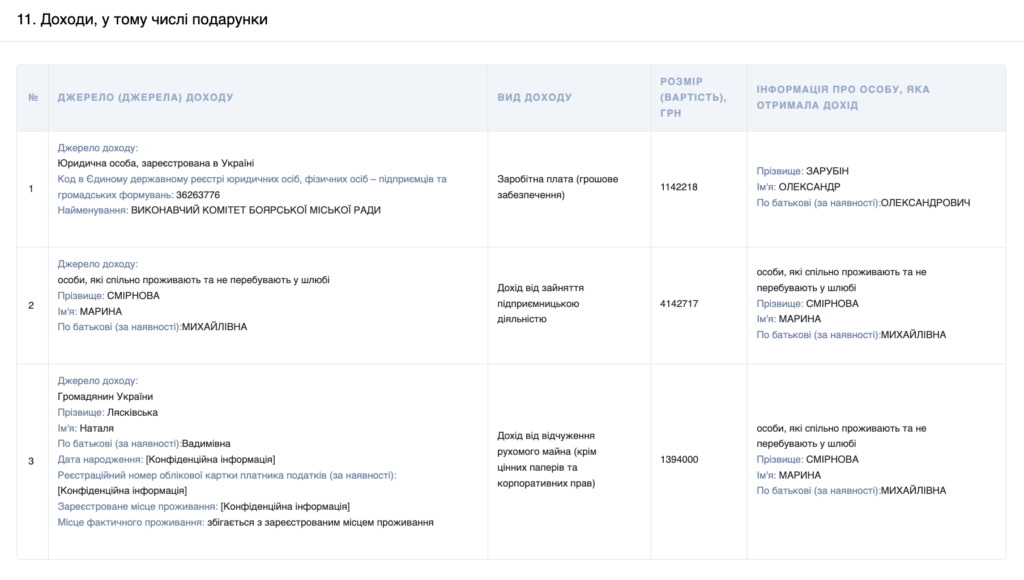The image size is (1024, 580).
Task: Click the registry code 36263776
Action: pos(197,195)
